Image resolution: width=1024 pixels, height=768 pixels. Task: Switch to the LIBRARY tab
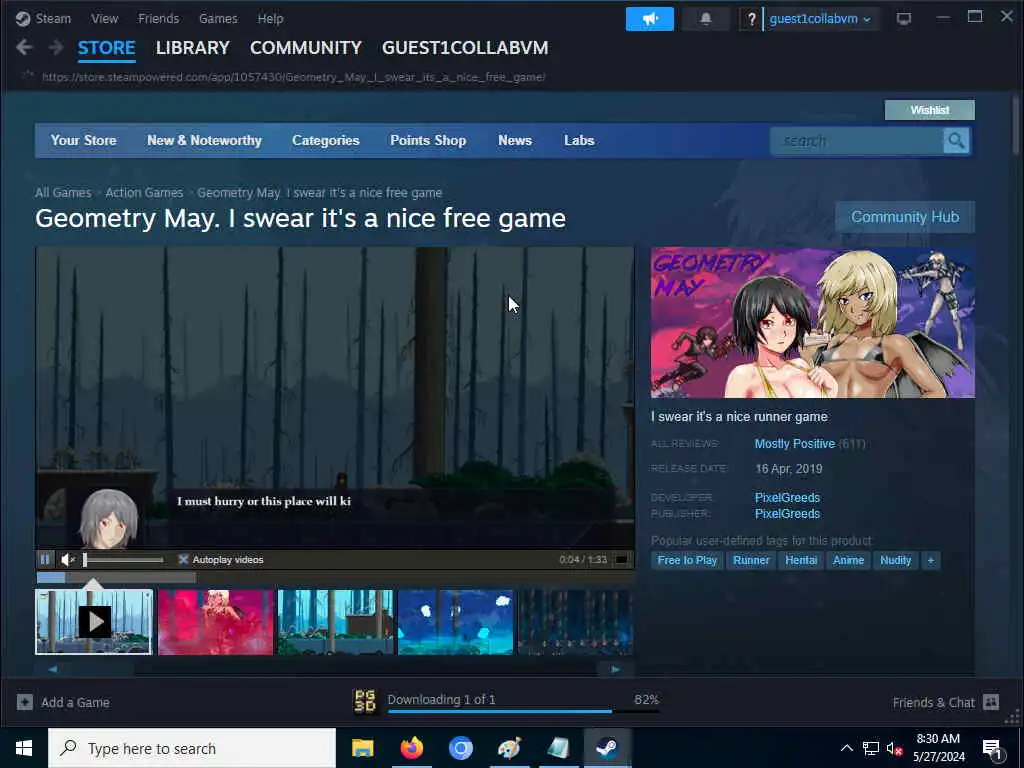tap(193, 48)
